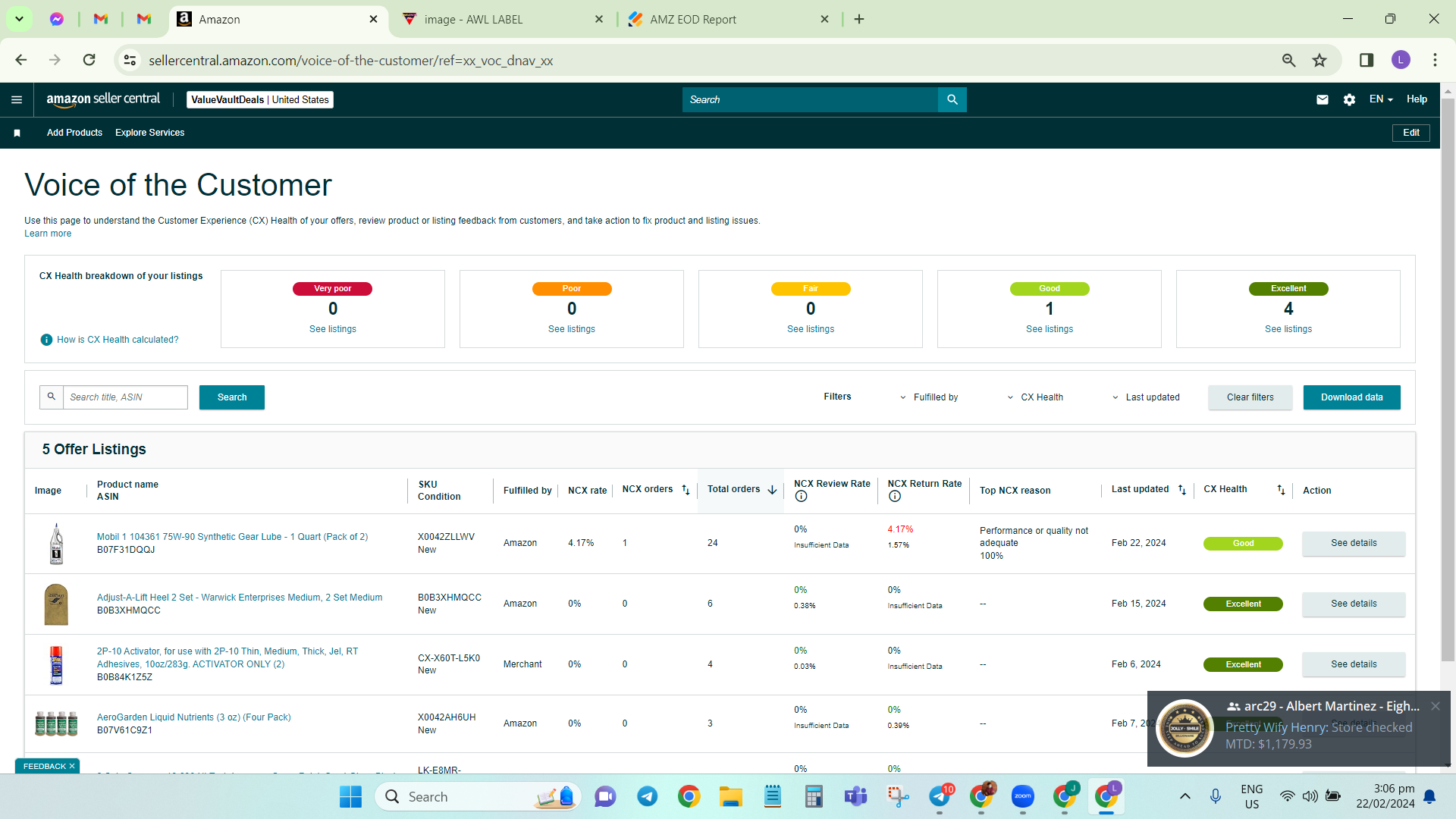This screenshot has height=819, width=1456.
Task: Click See details for Mobil 1 listing
Action: coord(1354,543)
